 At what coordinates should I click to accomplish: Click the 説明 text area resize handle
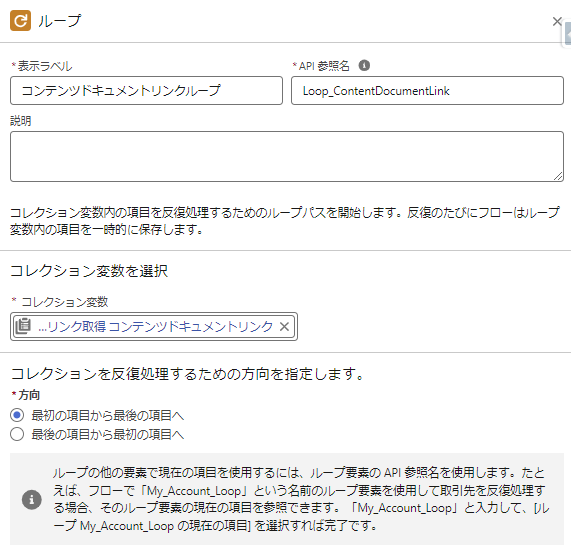coord(558,176)
